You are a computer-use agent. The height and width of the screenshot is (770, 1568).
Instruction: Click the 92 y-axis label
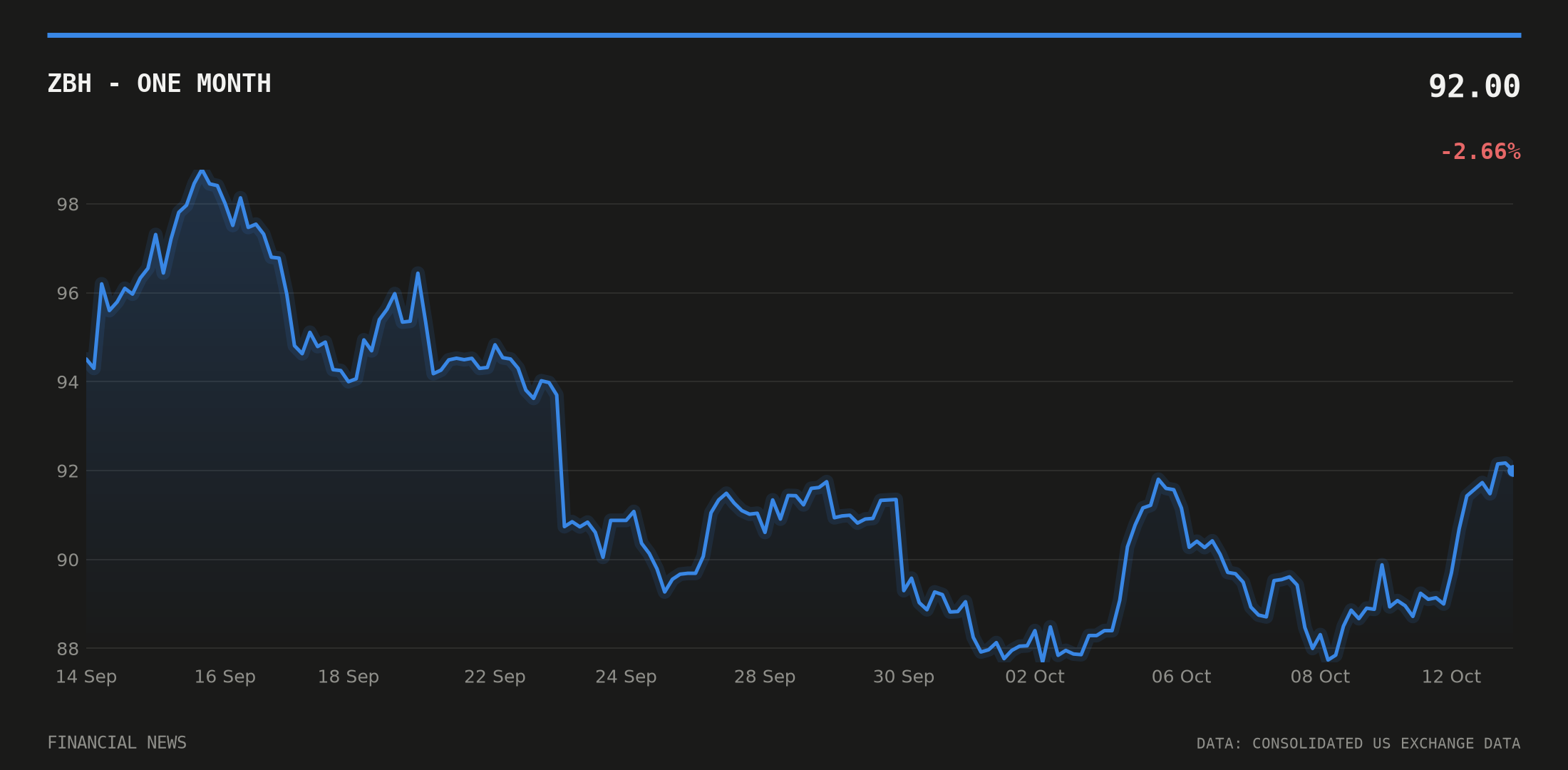68,471
